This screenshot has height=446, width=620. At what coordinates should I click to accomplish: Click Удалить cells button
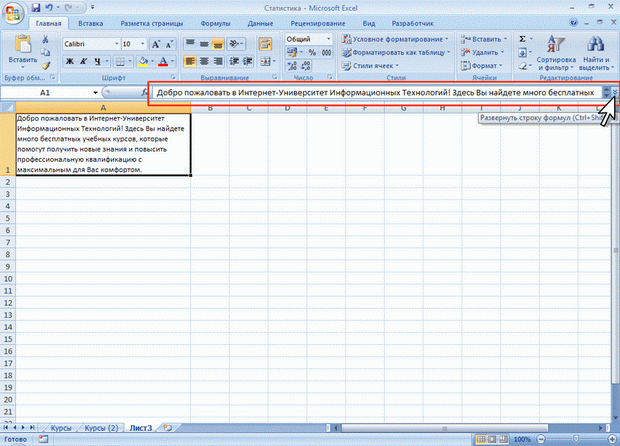point(482,52)
